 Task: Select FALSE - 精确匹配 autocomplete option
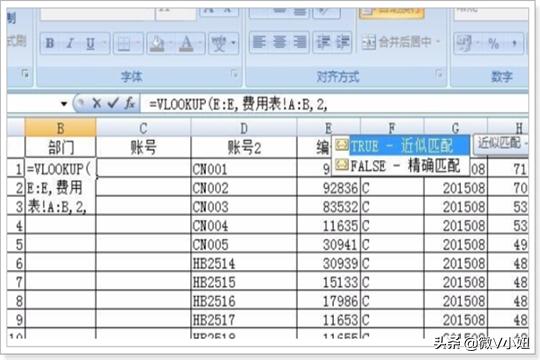pyautogui.click(x=401, y=165)
